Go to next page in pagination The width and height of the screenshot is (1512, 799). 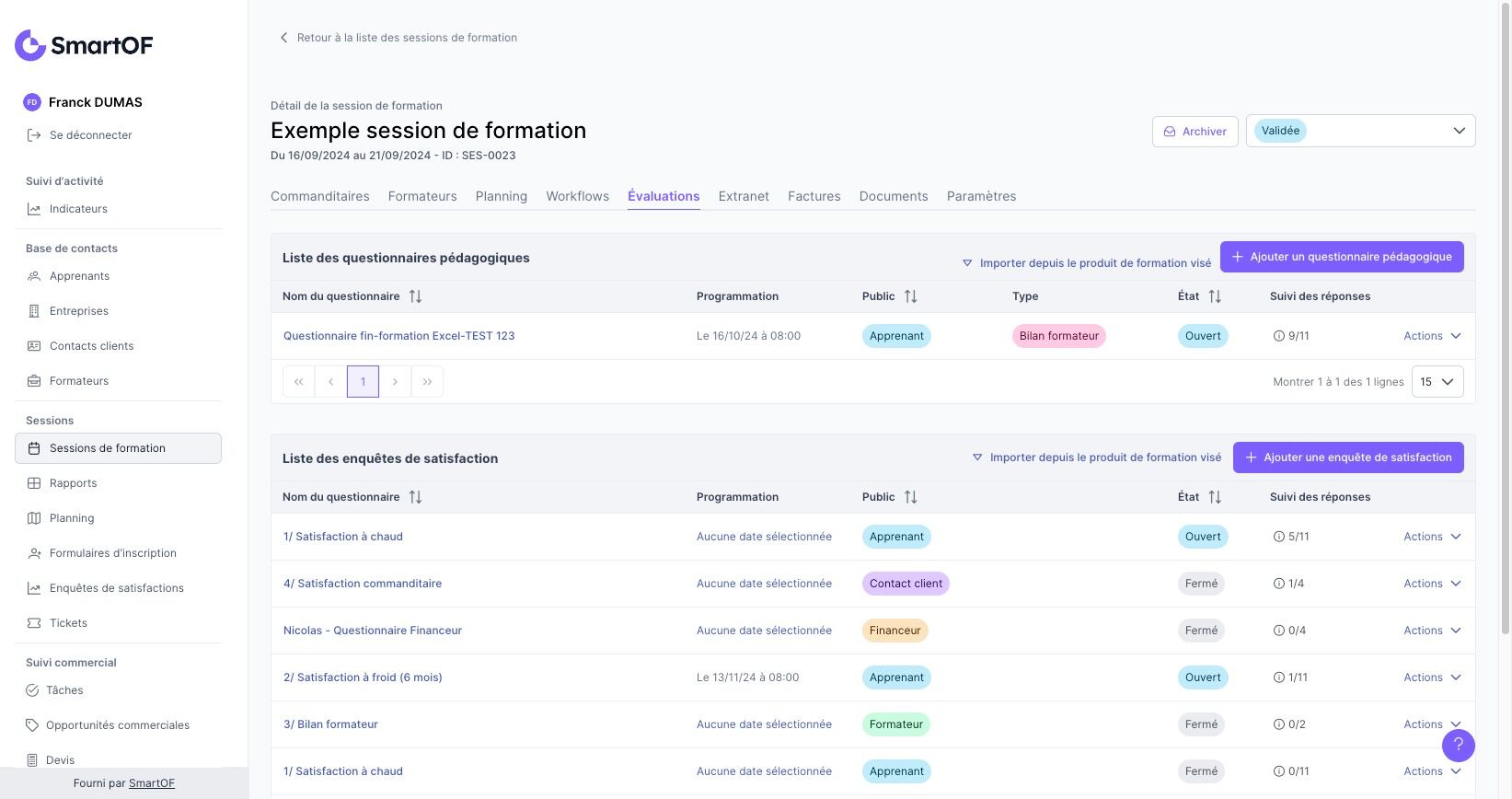[395, 382]
